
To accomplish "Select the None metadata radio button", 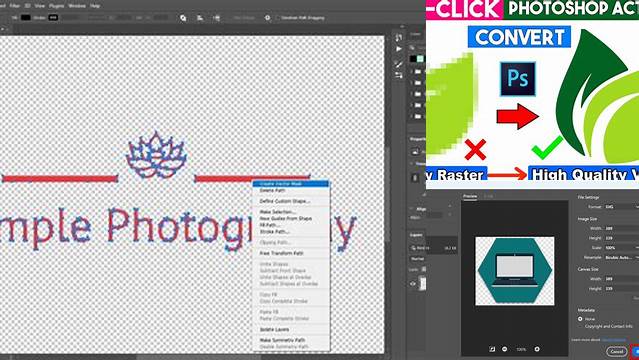I will tap(580, 319).
